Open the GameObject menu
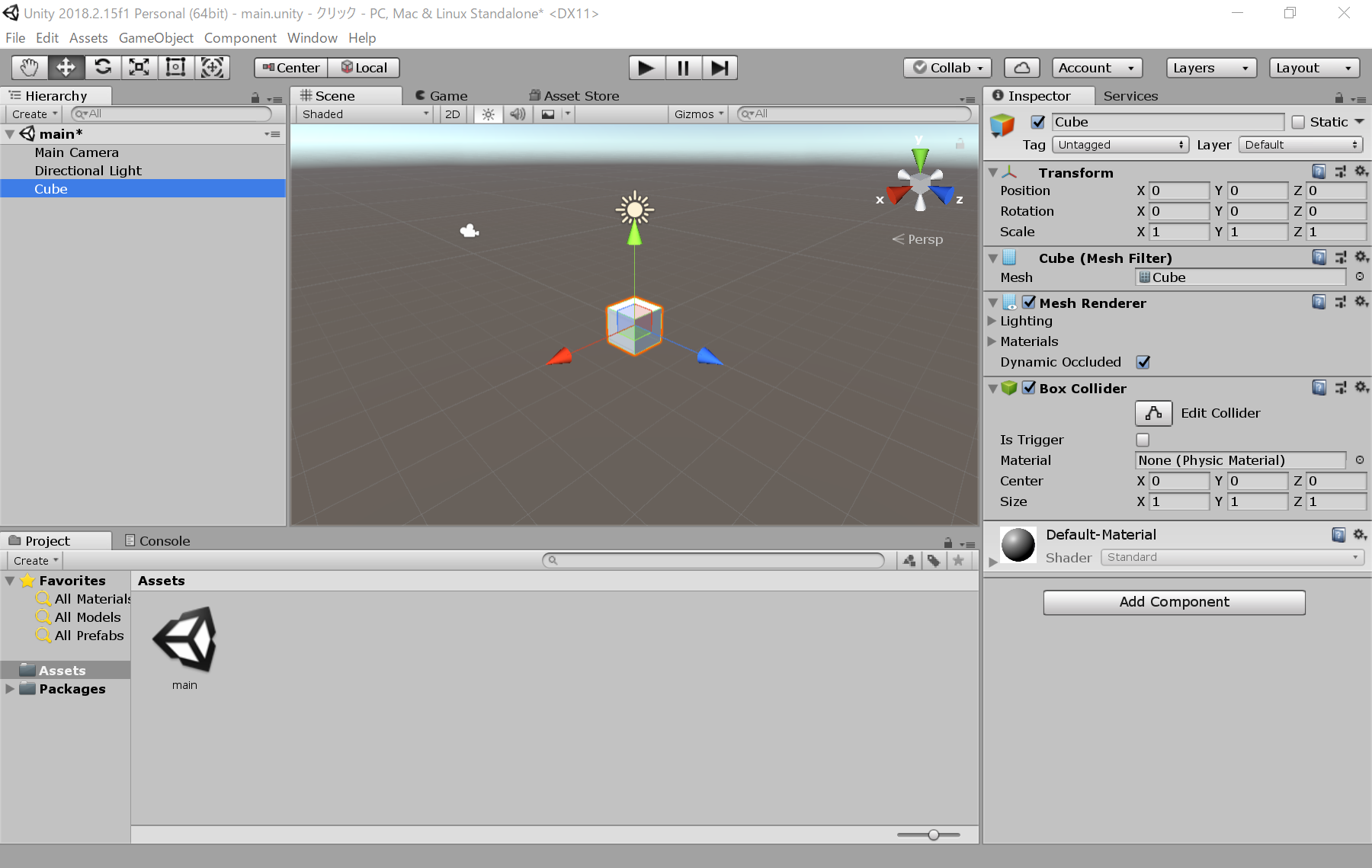Viewport: 1372px width, 868px height. tap(156, 38)
